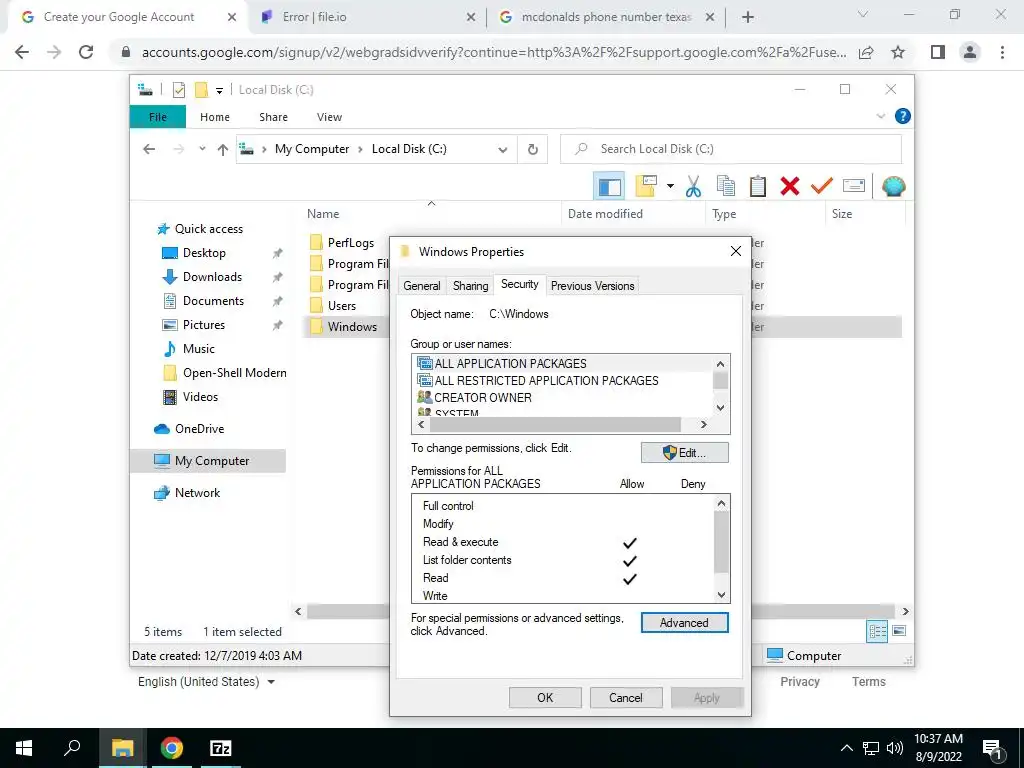Click the Paste clipboard icon
Screen dimensions: 1024x768
758,187
